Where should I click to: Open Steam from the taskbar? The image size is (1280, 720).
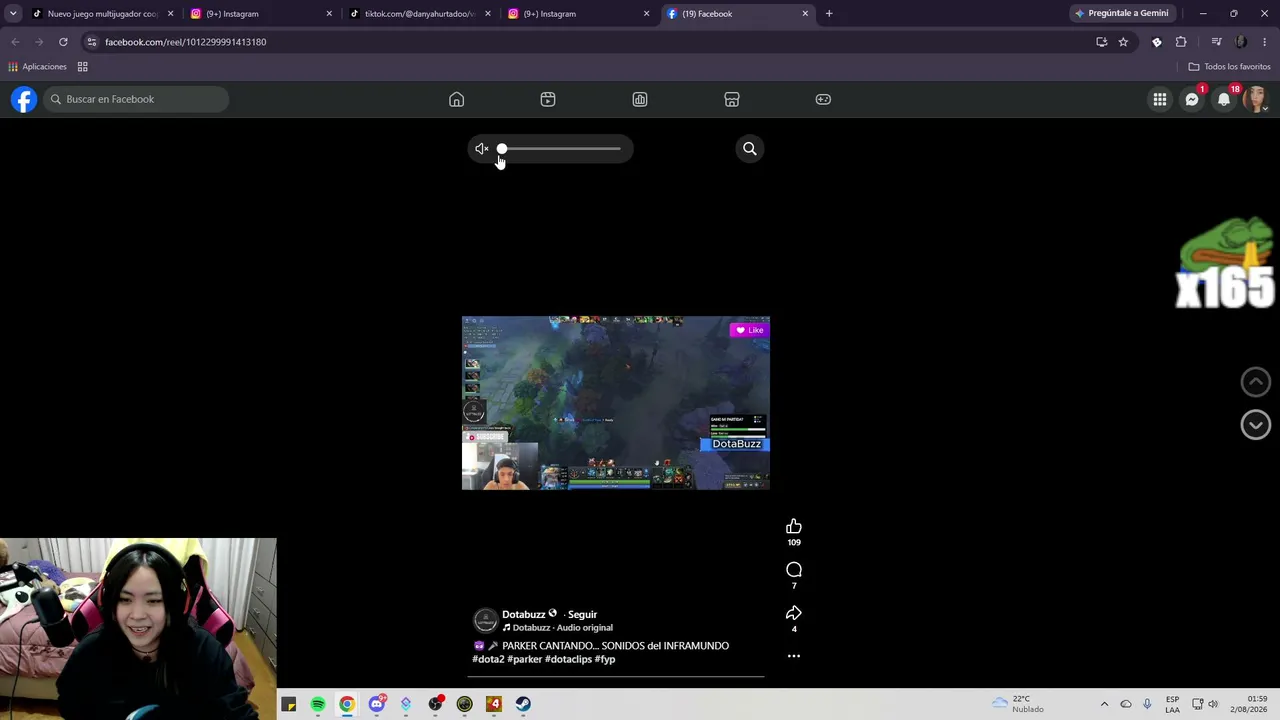tap(523, 704)
